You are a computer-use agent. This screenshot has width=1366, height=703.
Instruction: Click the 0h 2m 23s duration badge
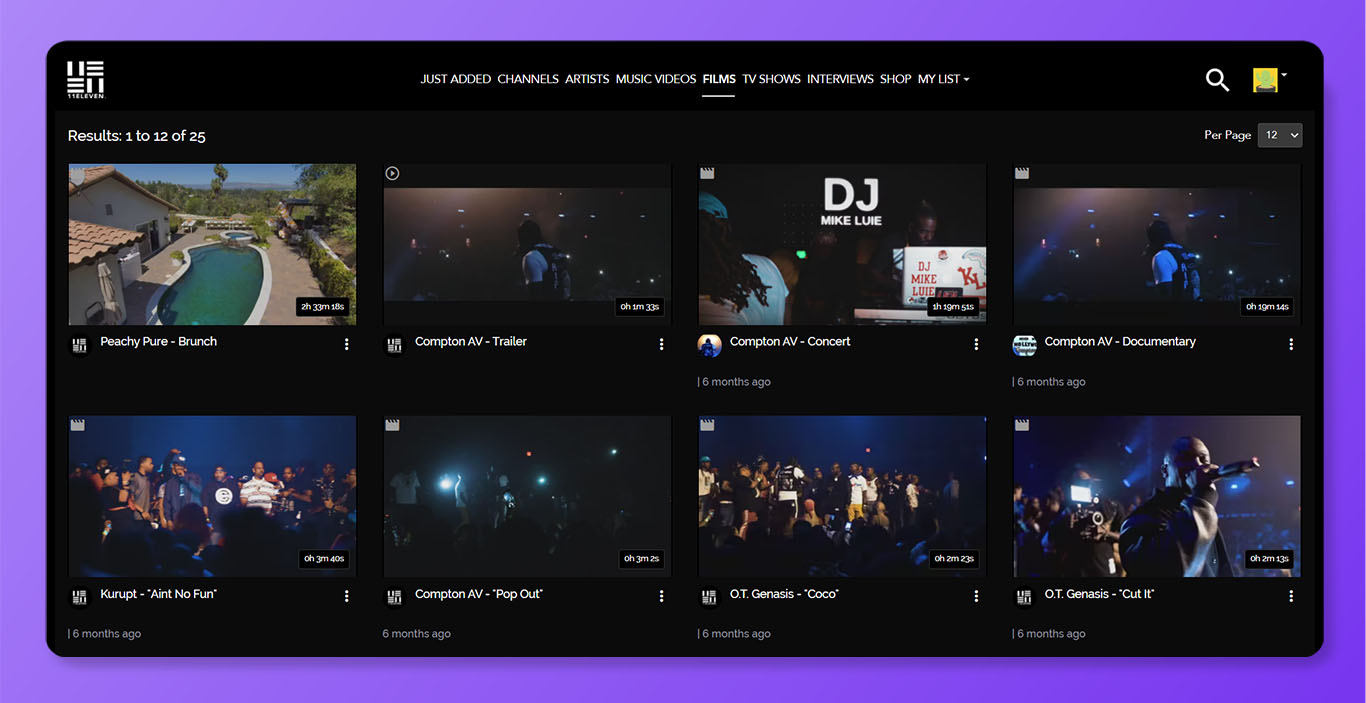coord(954,558)
